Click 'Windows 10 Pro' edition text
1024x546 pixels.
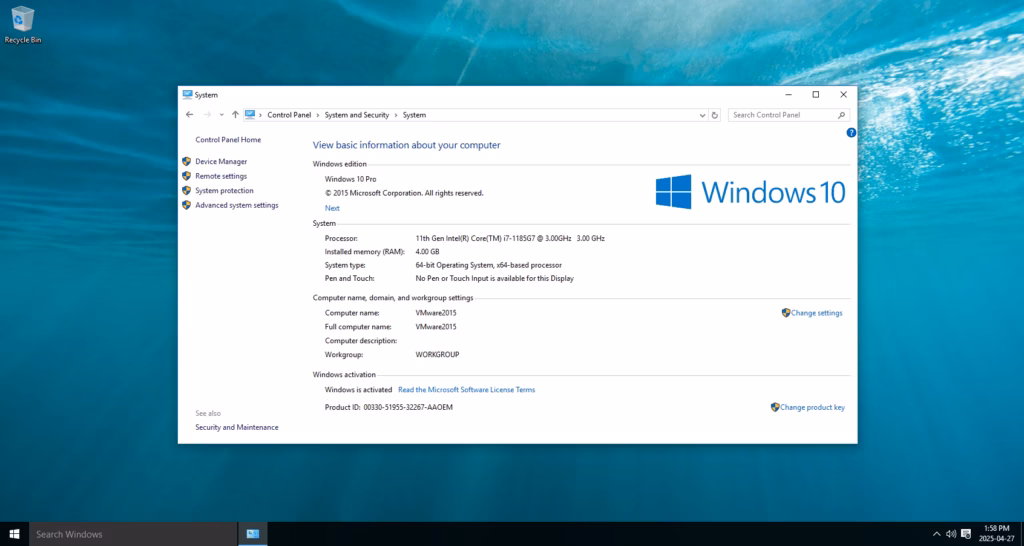pos(351,179)
